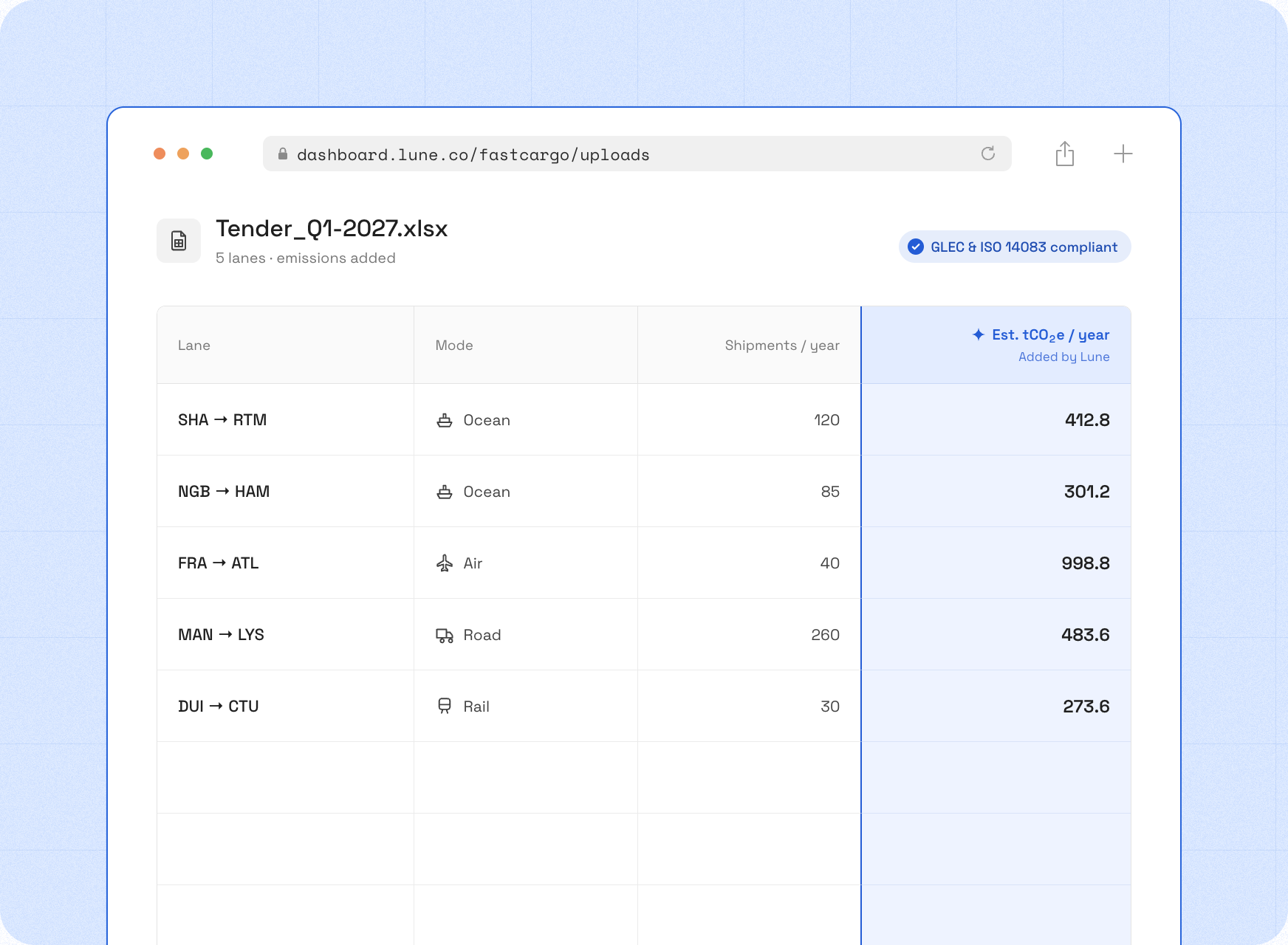1288x945 pixels.
Task: Click the lock icon in address bar
Action: coord(282,154)
